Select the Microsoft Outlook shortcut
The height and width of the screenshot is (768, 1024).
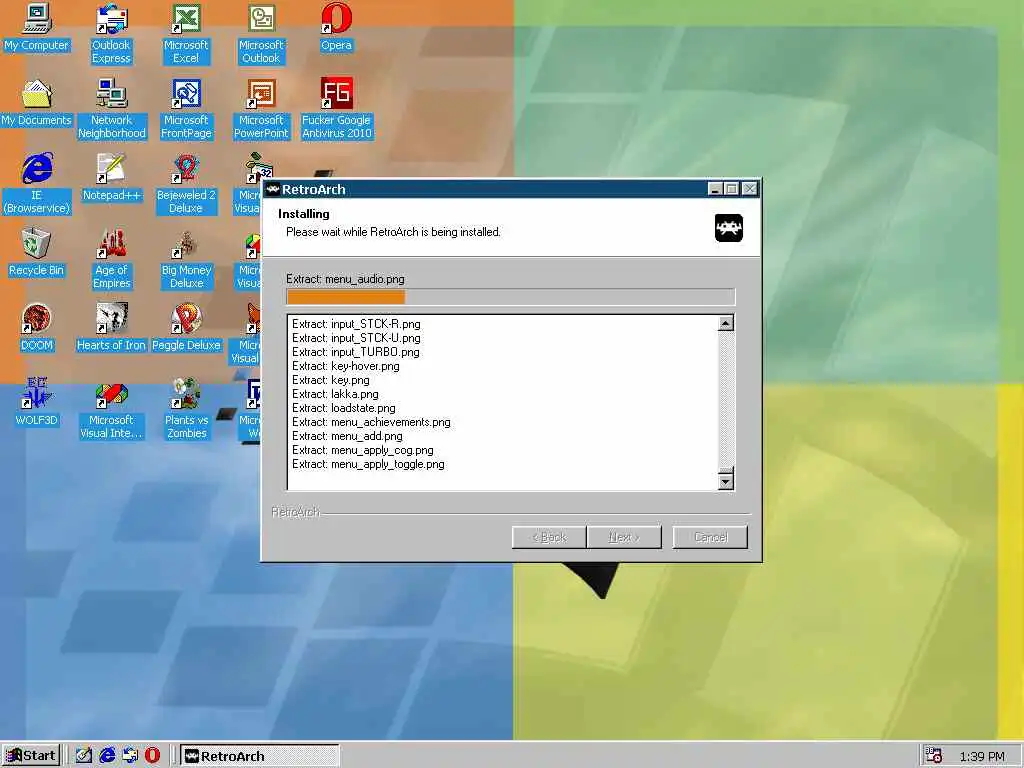click(261, 34)
